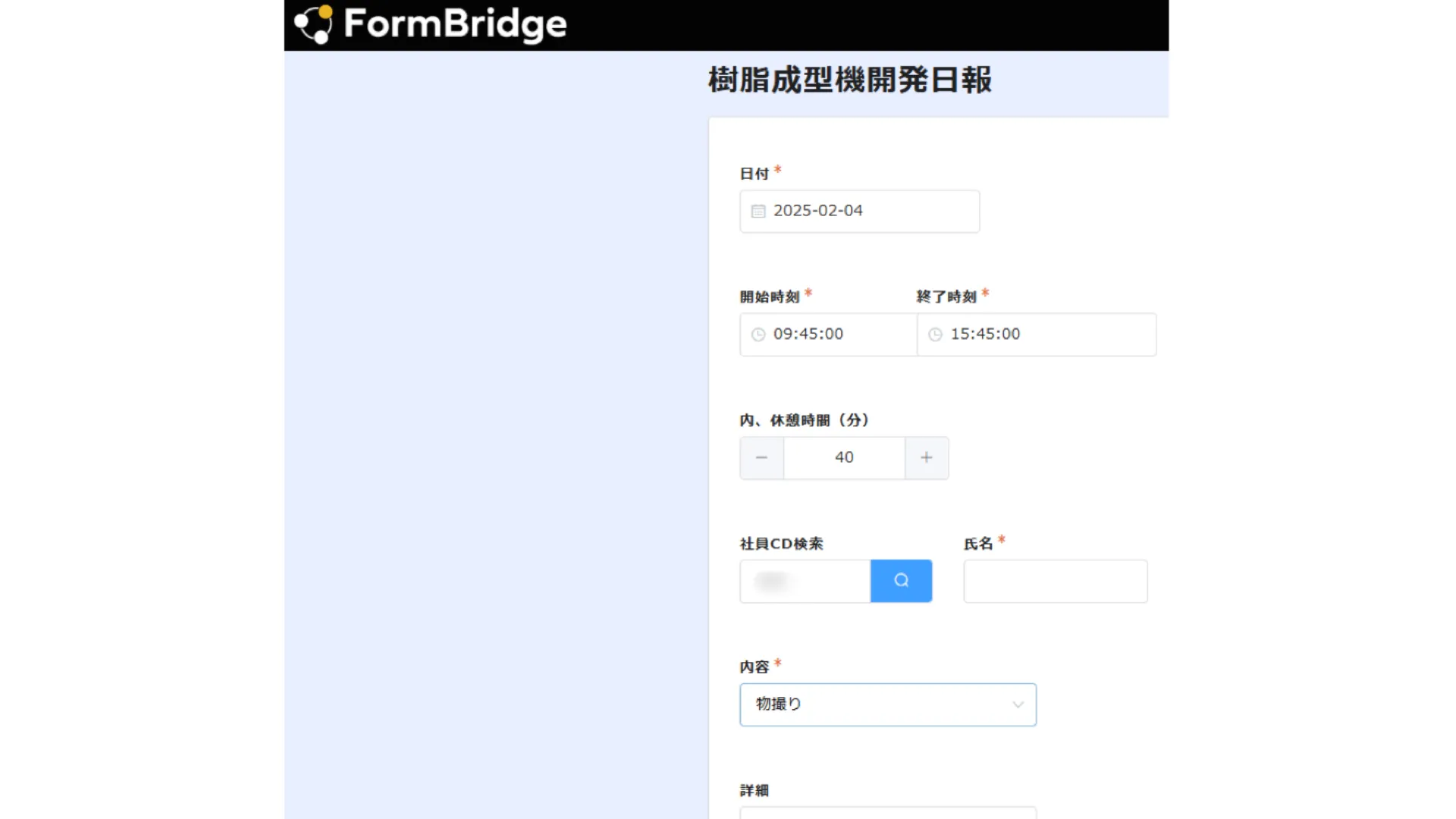Decrease break minutes with minus button
Screen dimensions: 1456x819
[761, 458]
